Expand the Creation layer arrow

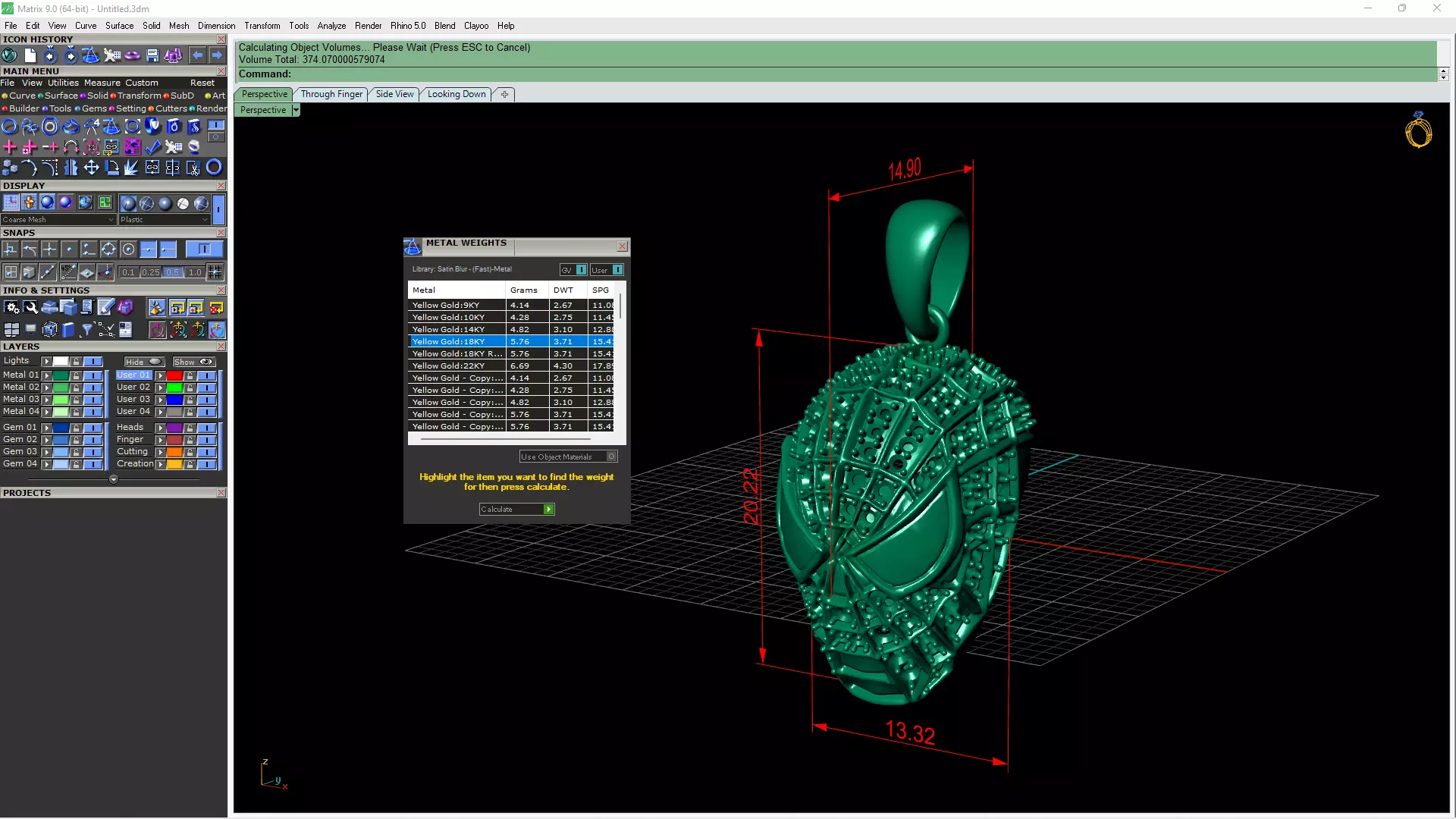tap(160, 464)
